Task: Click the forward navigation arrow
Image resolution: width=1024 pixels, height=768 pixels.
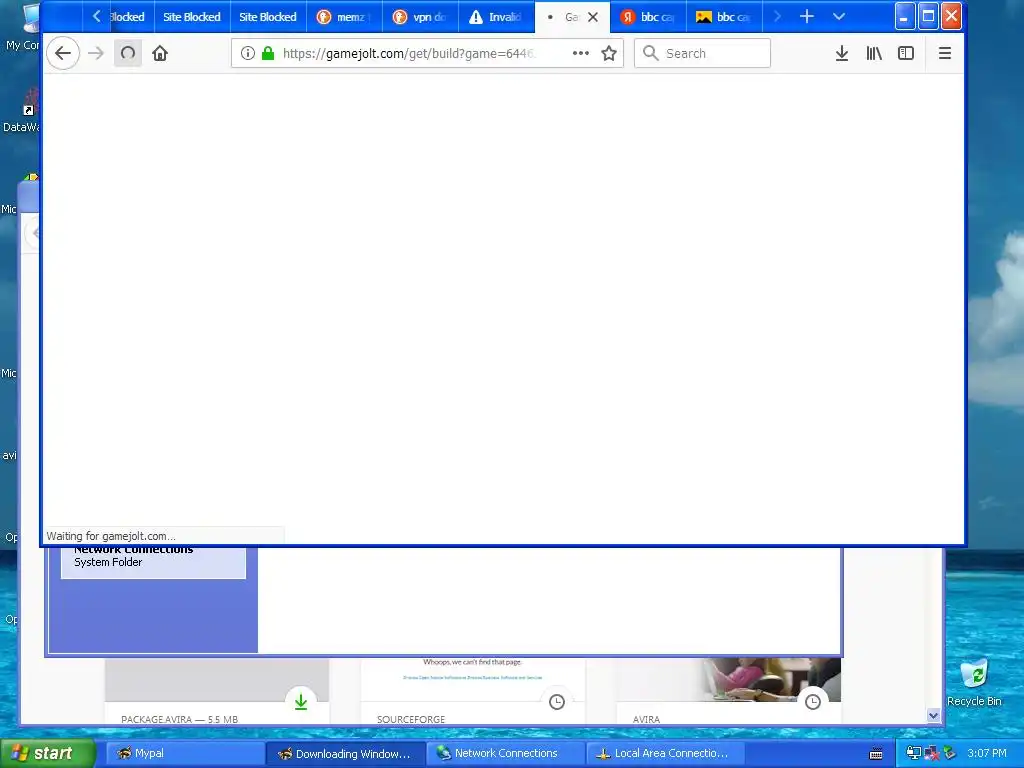Action: [95, 54]
